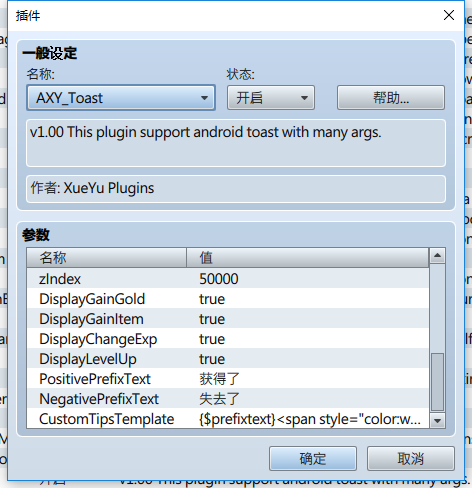Select the NegativePrefixText parameter row

pos(228,399)
